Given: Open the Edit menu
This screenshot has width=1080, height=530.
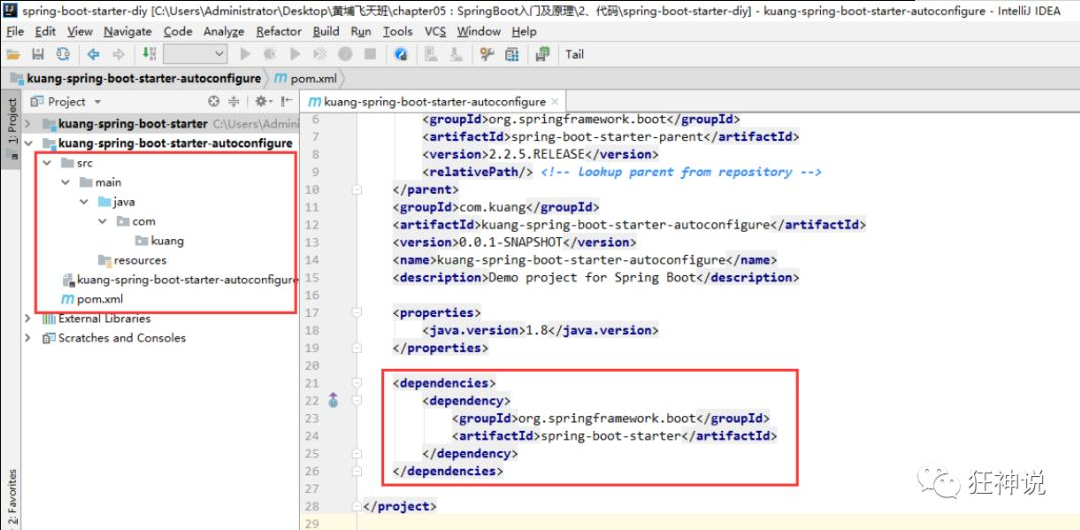Looking at the screenshot, I should pyautogui.click(x=45, y=32).
